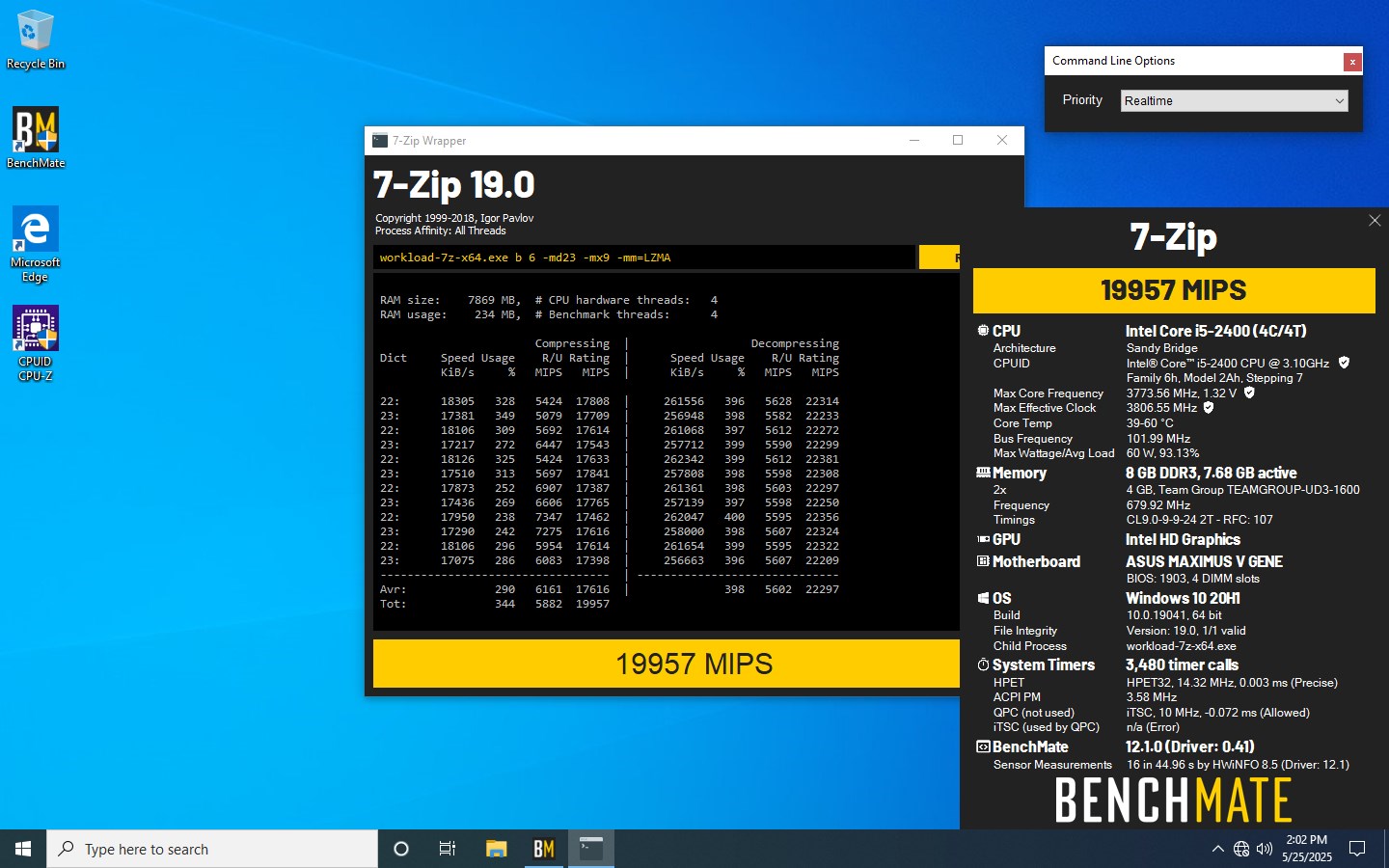Click the 60 W, 93.13% wattage value

[x=1163, y=453]
